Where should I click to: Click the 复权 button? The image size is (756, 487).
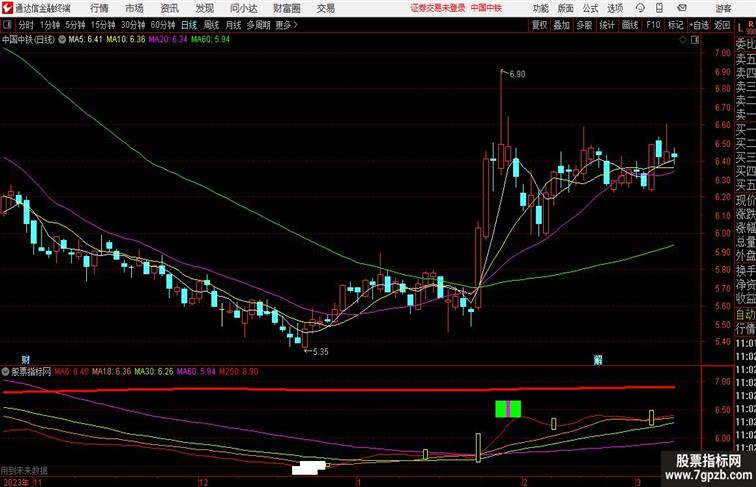tap(540, 25)
